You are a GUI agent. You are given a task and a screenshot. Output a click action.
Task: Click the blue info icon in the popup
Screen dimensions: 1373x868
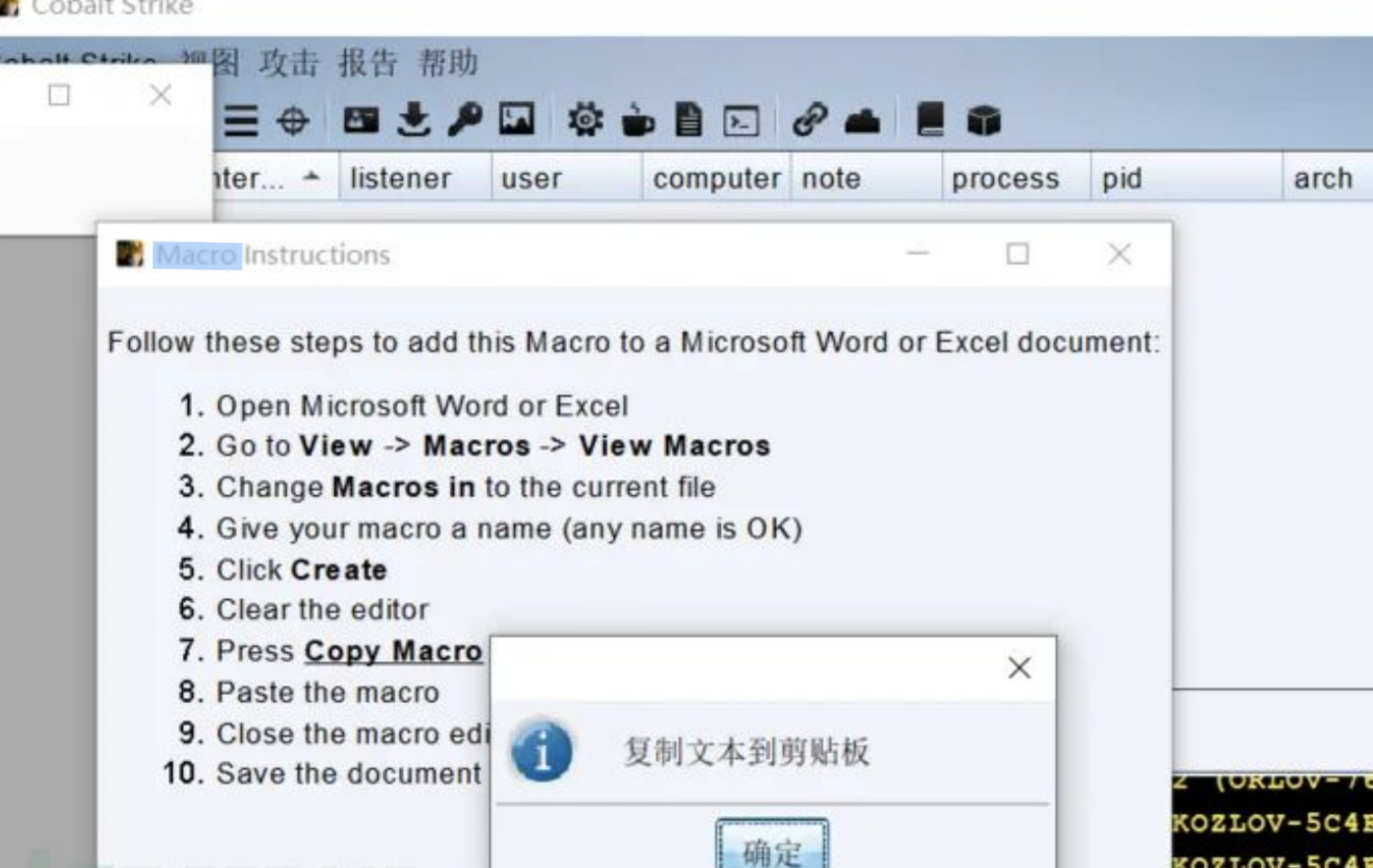pos(541,751)
